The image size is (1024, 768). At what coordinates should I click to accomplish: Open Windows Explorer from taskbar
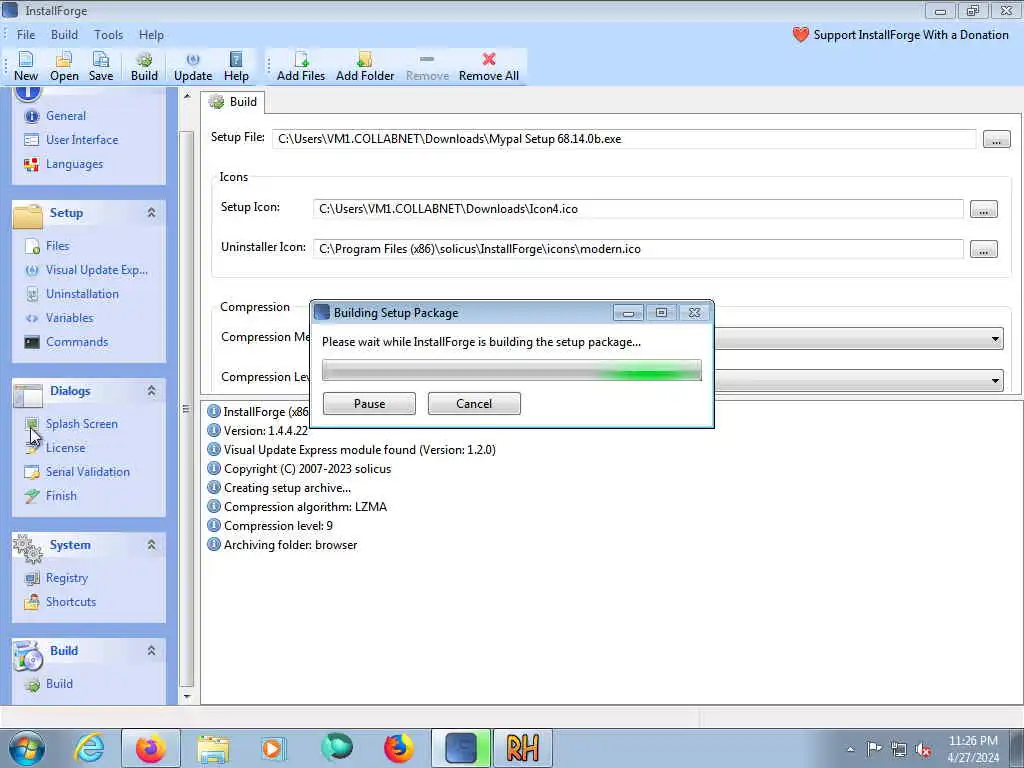click(x=213, y=748)
